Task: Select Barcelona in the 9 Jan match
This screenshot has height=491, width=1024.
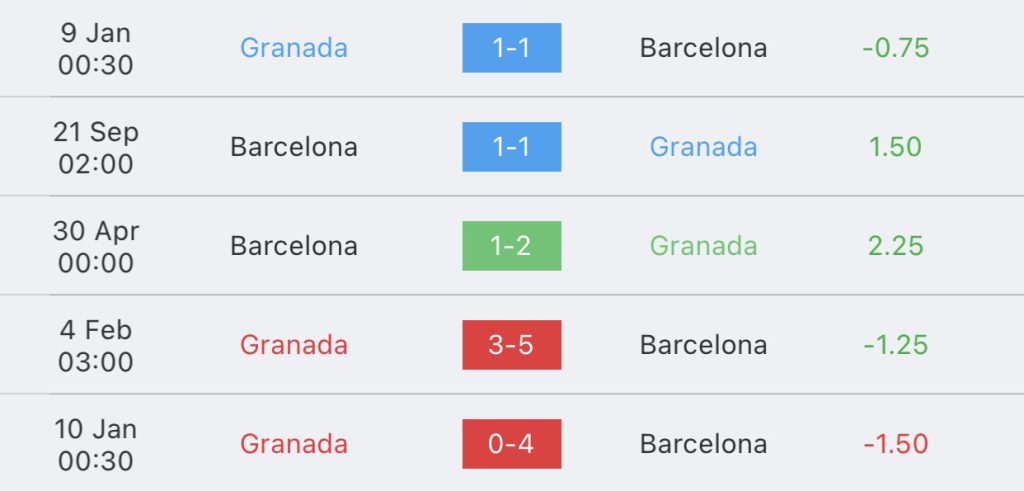Action: click(x=703, y=48)
